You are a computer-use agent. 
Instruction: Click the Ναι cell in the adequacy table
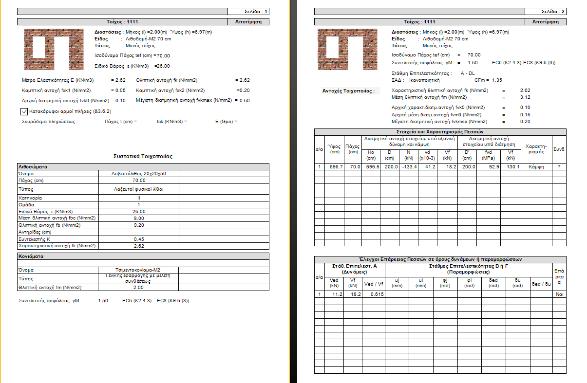pos(559,294)
